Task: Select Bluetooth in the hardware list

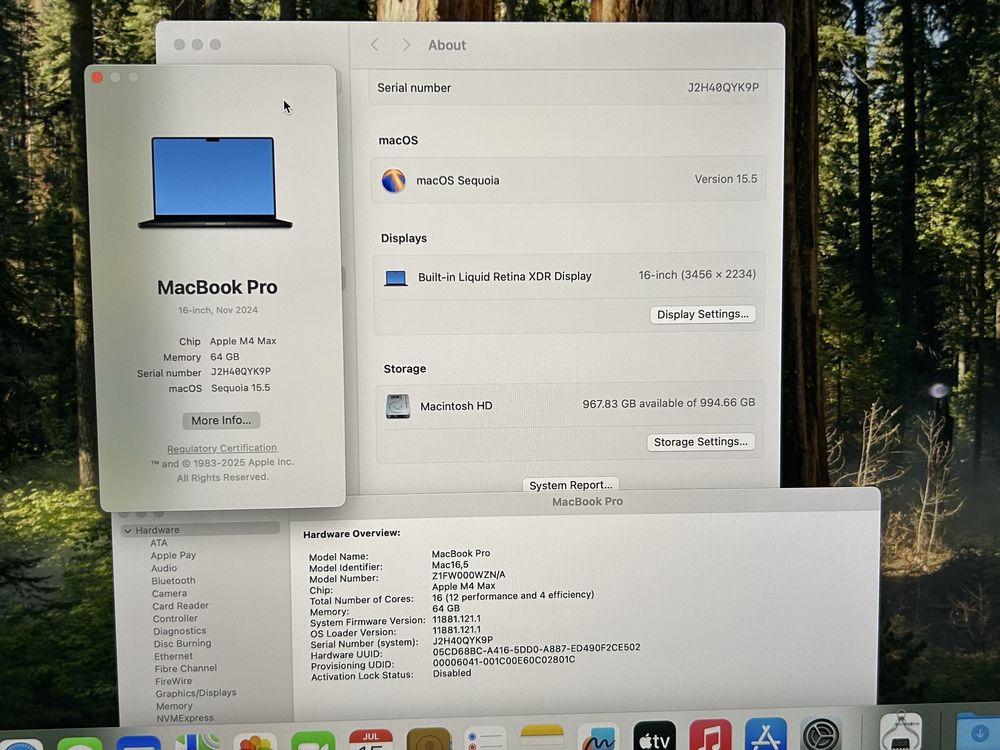Action: pyautogui.click(x=173, y=581)
